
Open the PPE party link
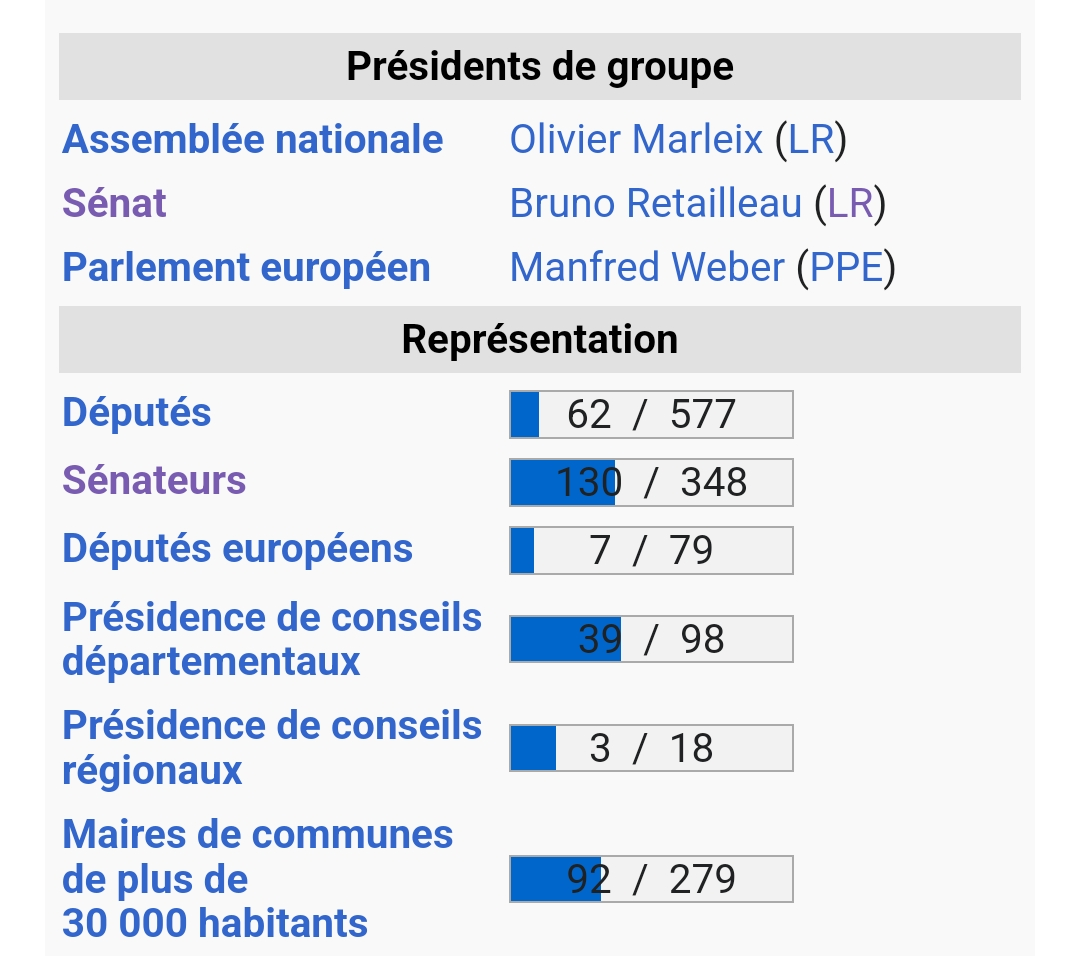tap(847, 267)
